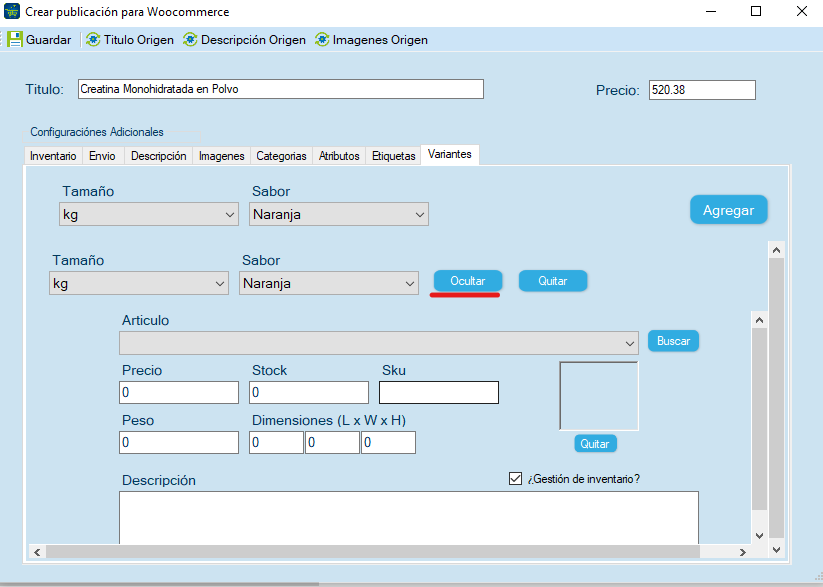Open the top Sabor dropdown
823x587 pixels.
[x=339, y=214]
